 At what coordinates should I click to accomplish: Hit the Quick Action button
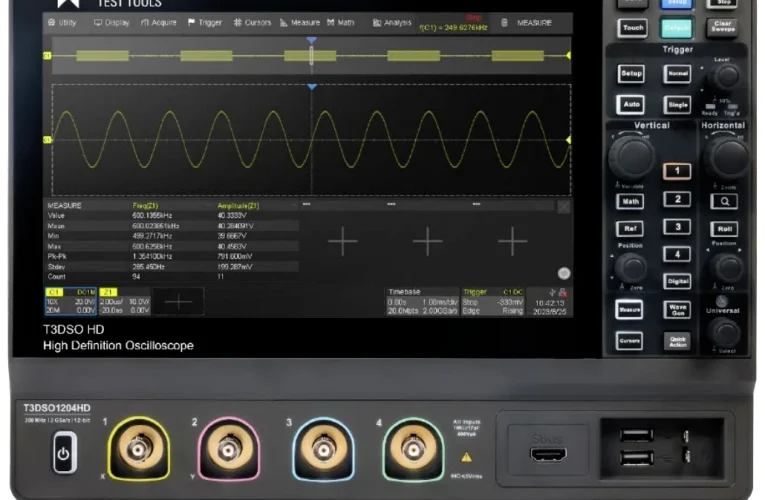pos(677,340)
